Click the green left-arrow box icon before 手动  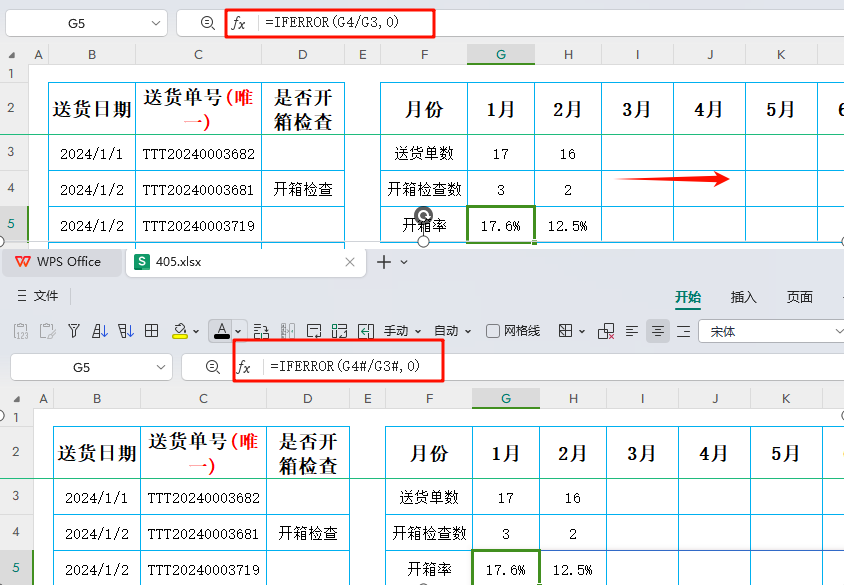[x=366, y=330]
